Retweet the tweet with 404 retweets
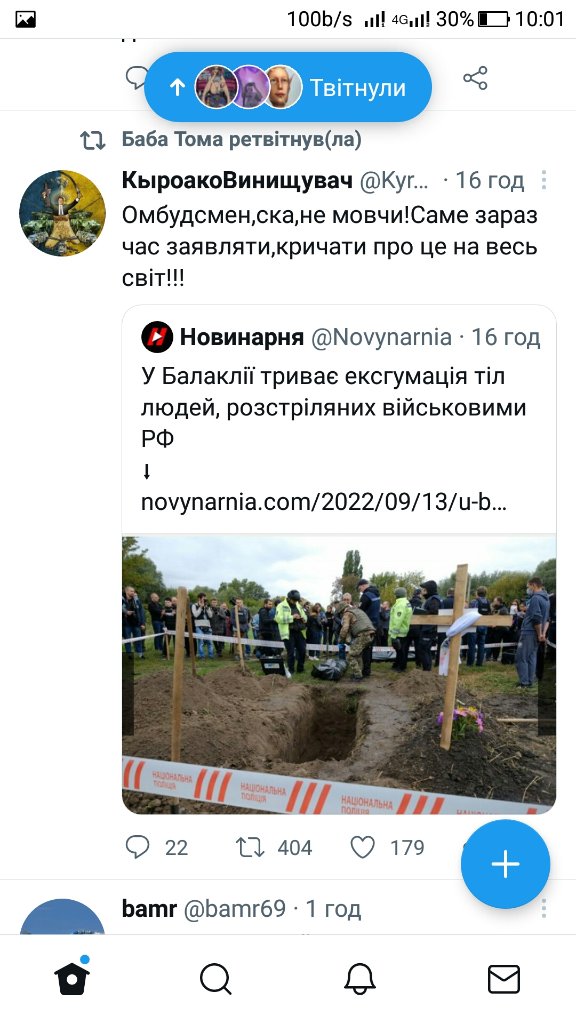576x1024 pixels. coord(249,847)
